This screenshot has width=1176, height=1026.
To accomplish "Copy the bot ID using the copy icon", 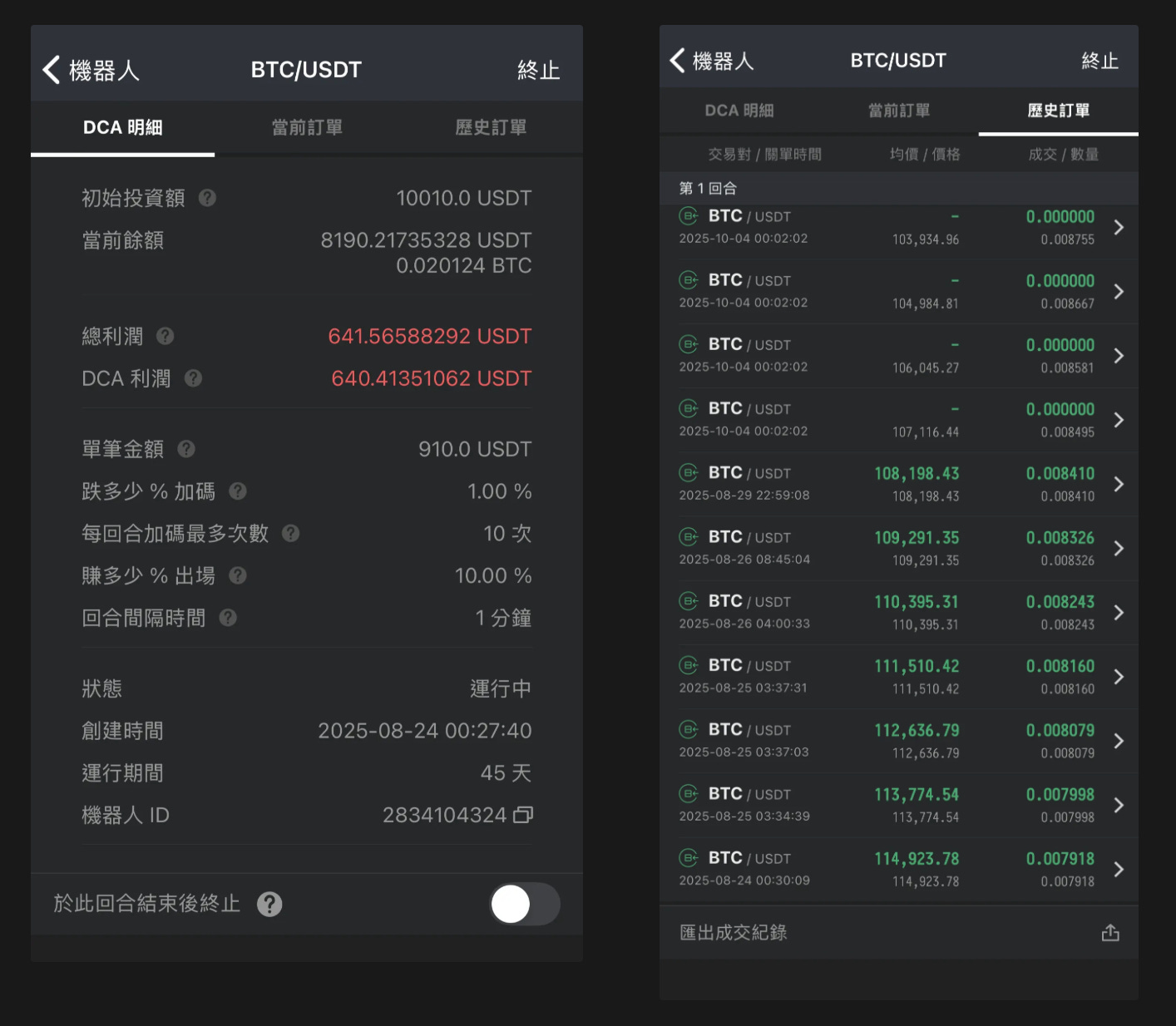I will [x=522, y=815].
